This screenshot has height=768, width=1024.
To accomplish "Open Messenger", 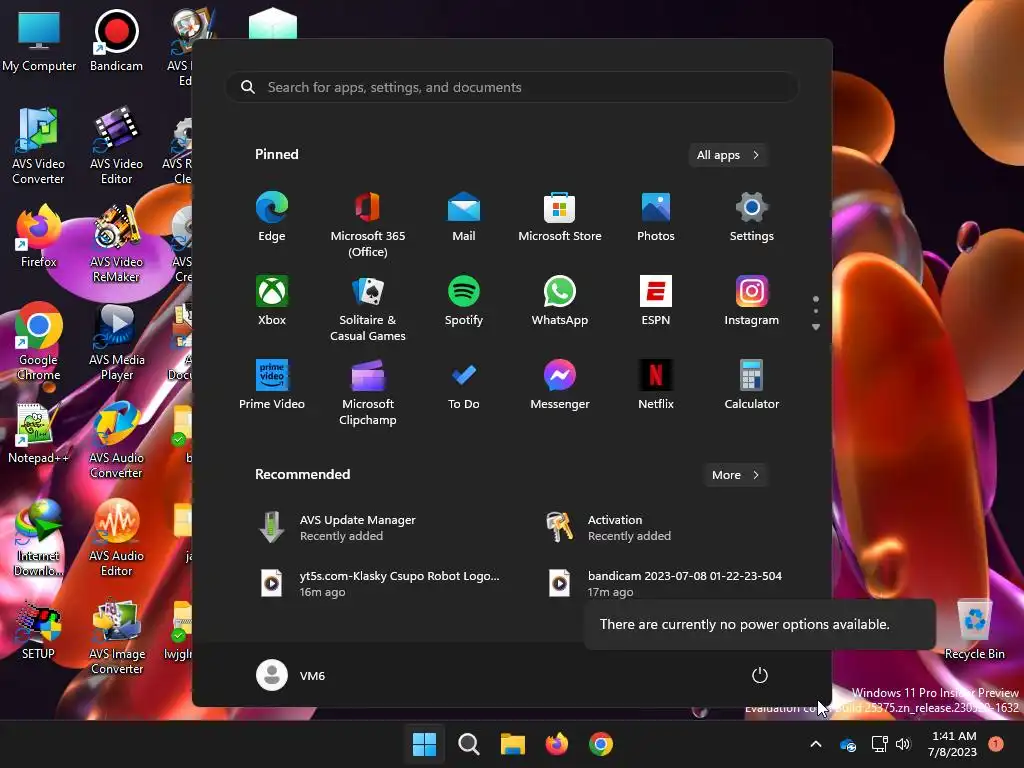I will coord(560,385).
